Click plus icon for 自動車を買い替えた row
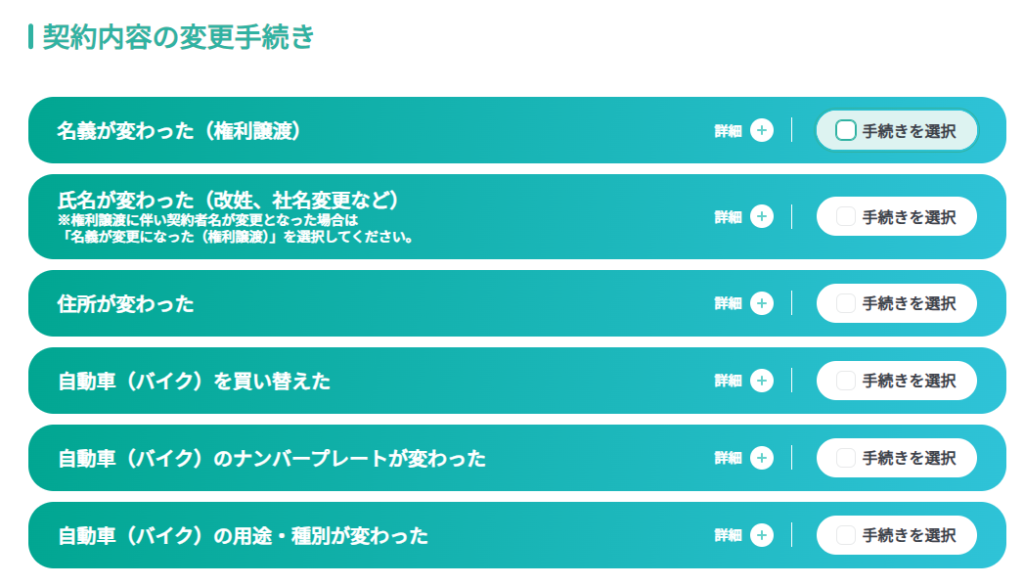This screenshot has width=1024, height=586. point(761,380)
